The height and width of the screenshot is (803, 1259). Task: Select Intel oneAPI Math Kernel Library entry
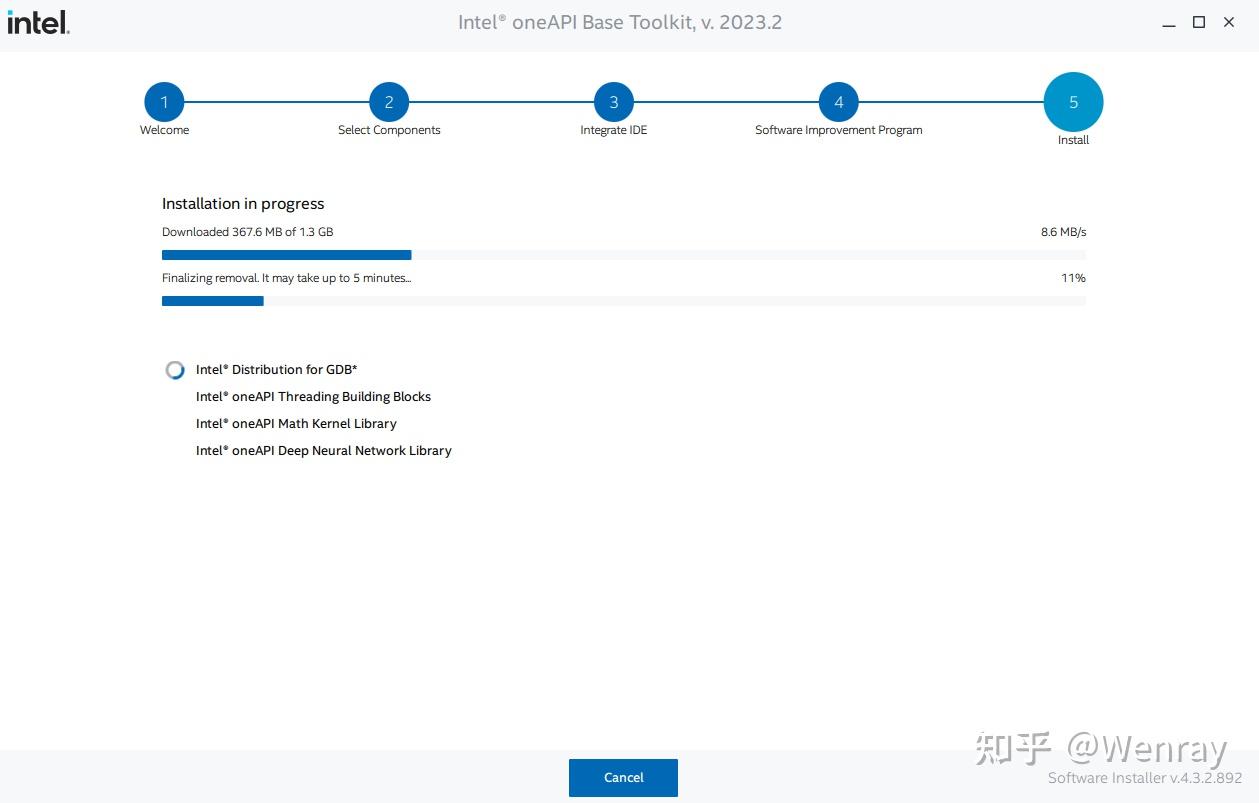pos(296,423)
